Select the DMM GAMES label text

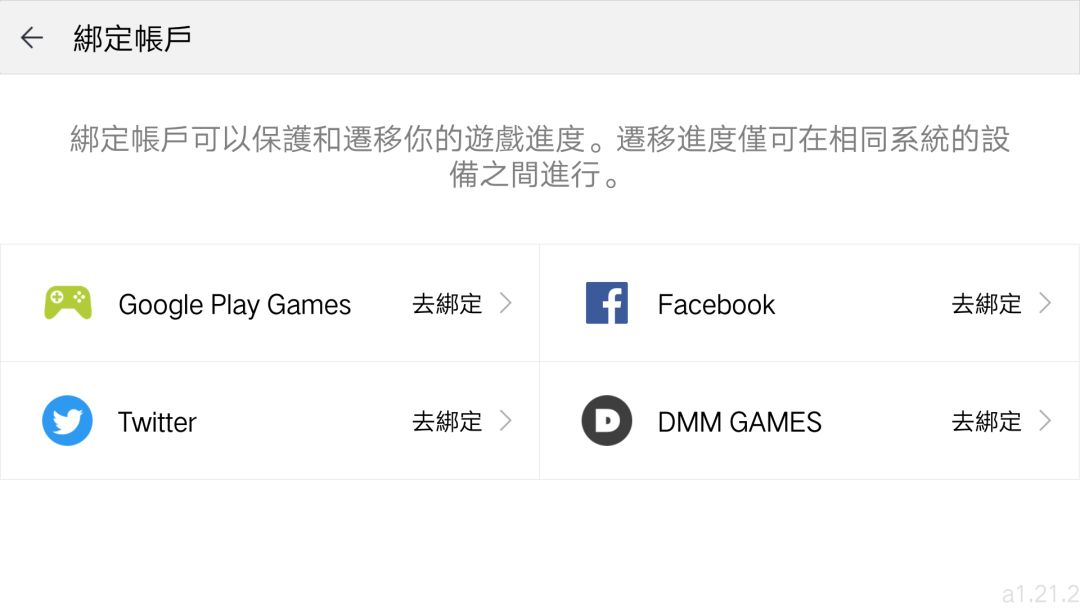[x=740, y=422]
